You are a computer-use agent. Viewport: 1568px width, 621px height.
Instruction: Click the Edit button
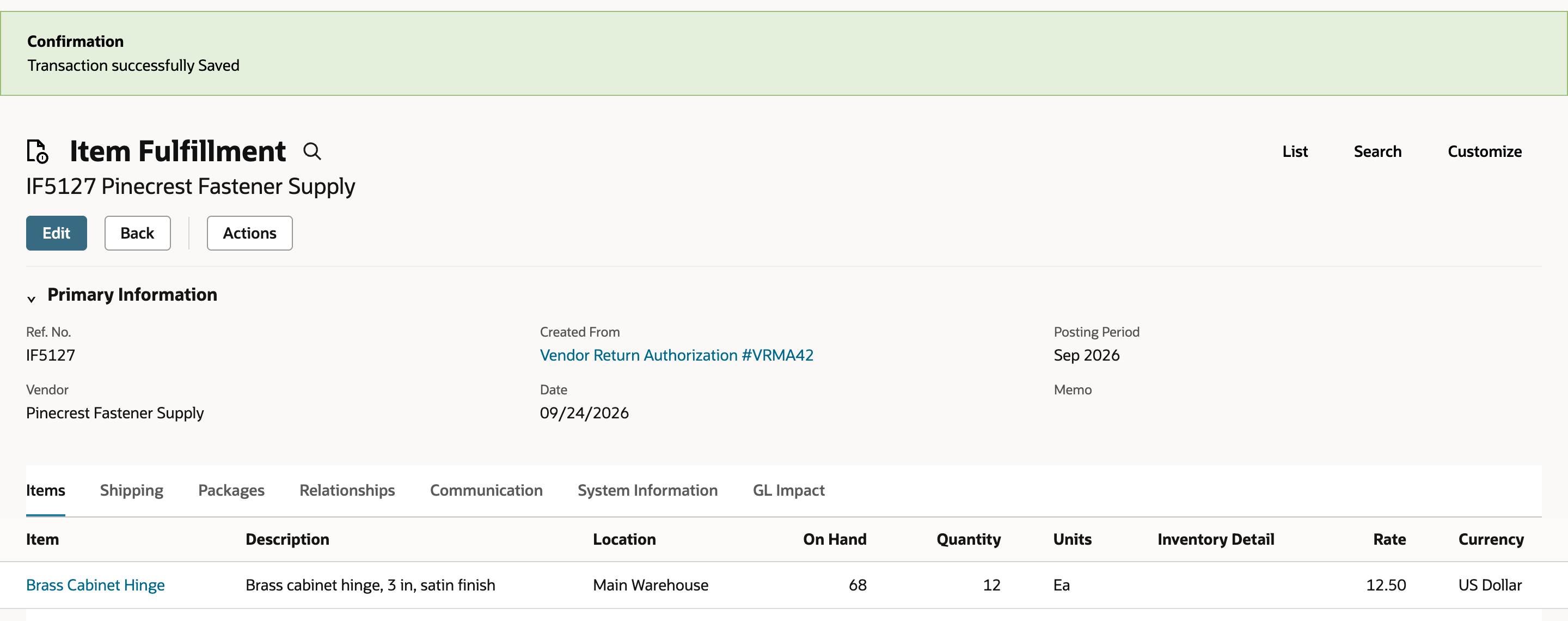point(57,233)
